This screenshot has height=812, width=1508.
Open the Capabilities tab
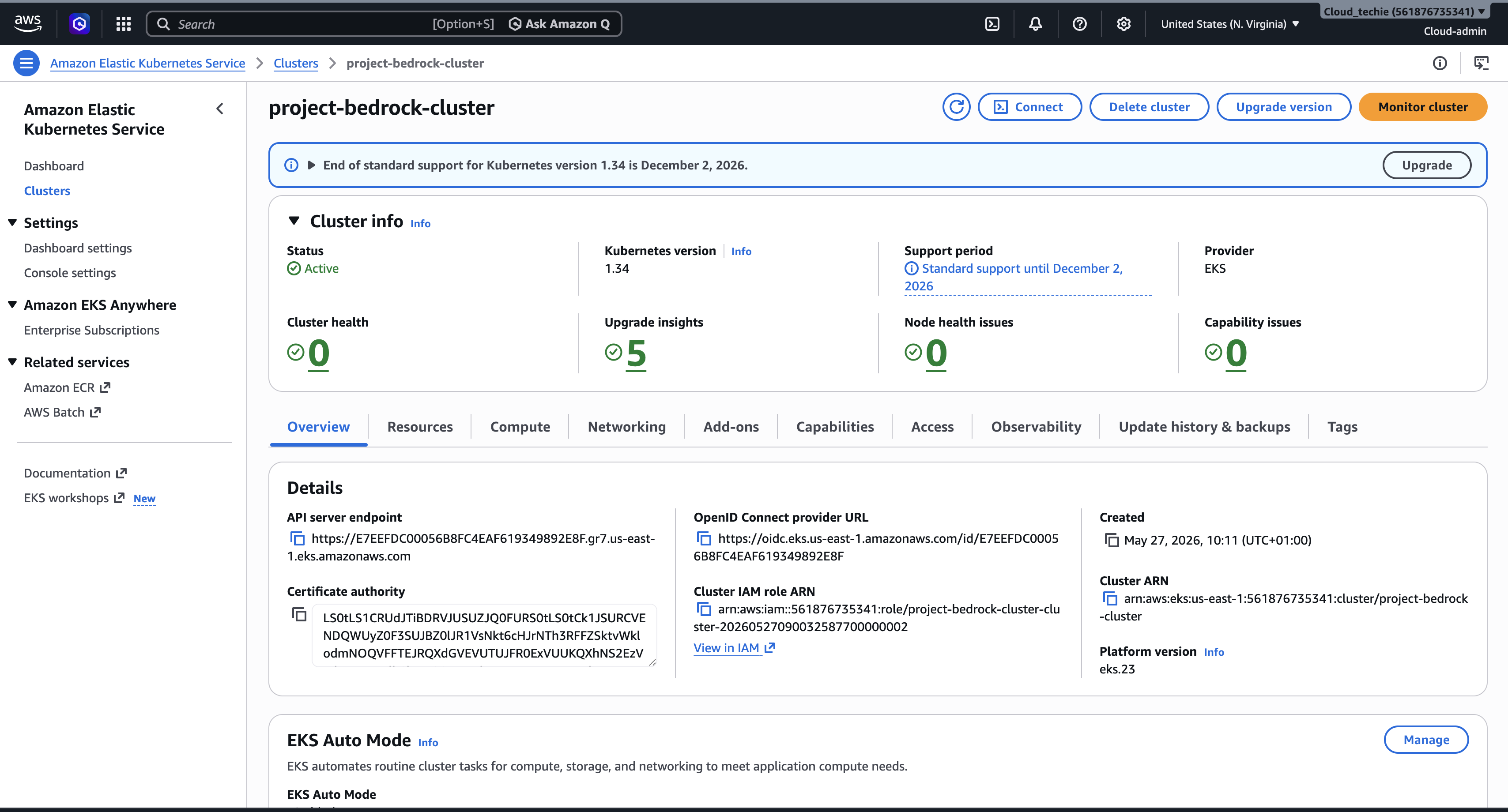tap(835, 427)
